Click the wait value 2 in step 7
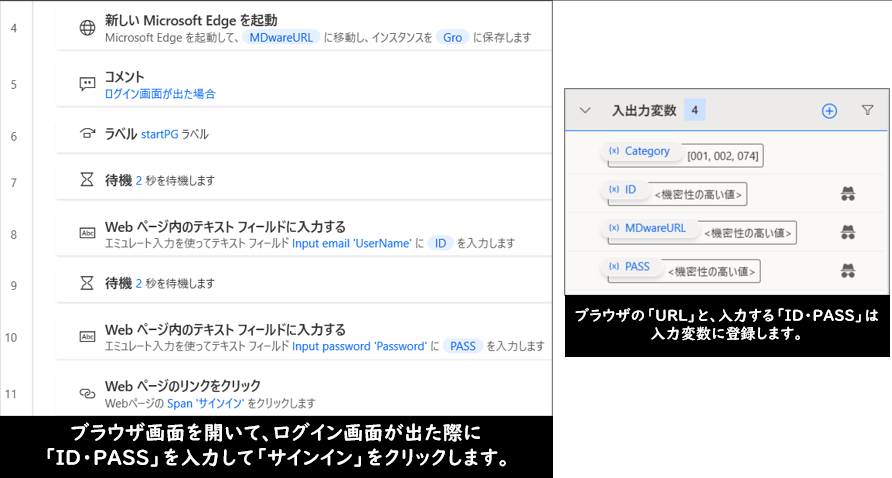892x478 pixels. [138, 180]
